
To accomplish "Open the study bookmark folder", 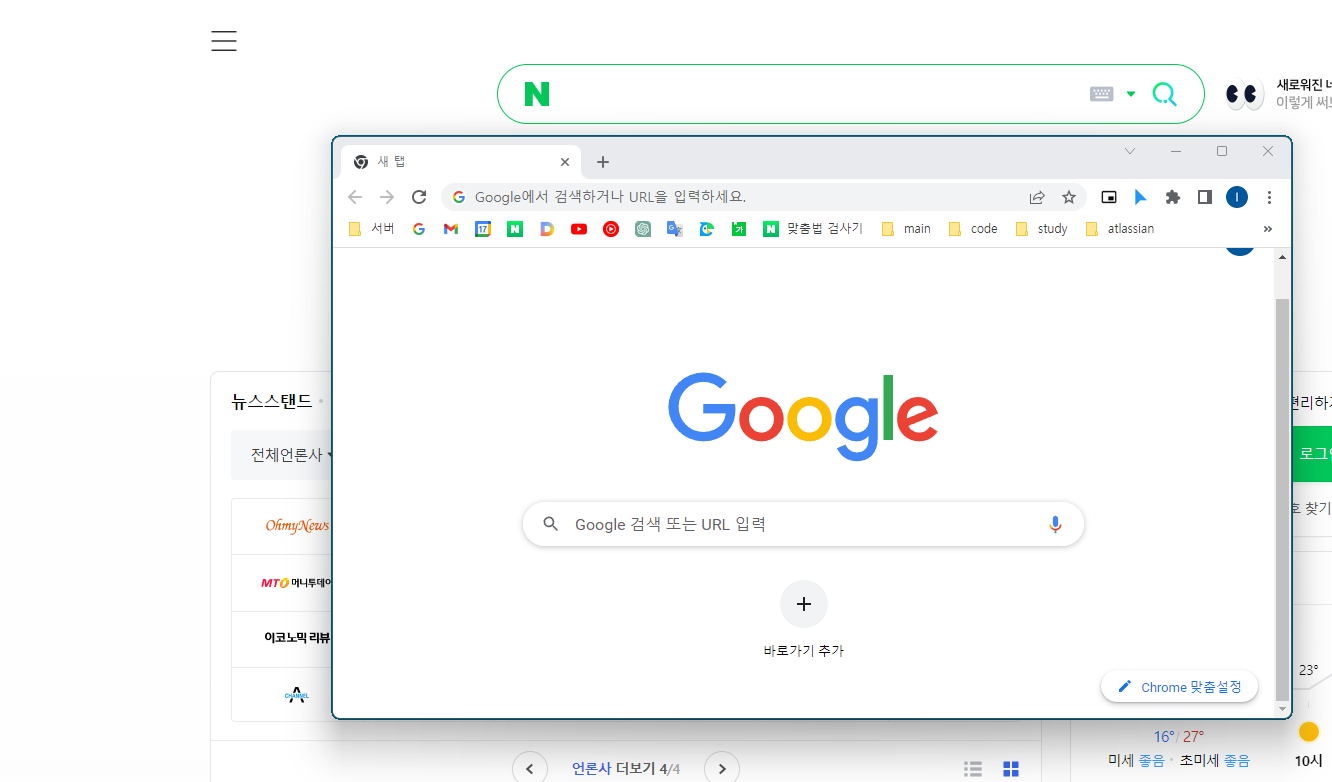I will (1041, 229).
